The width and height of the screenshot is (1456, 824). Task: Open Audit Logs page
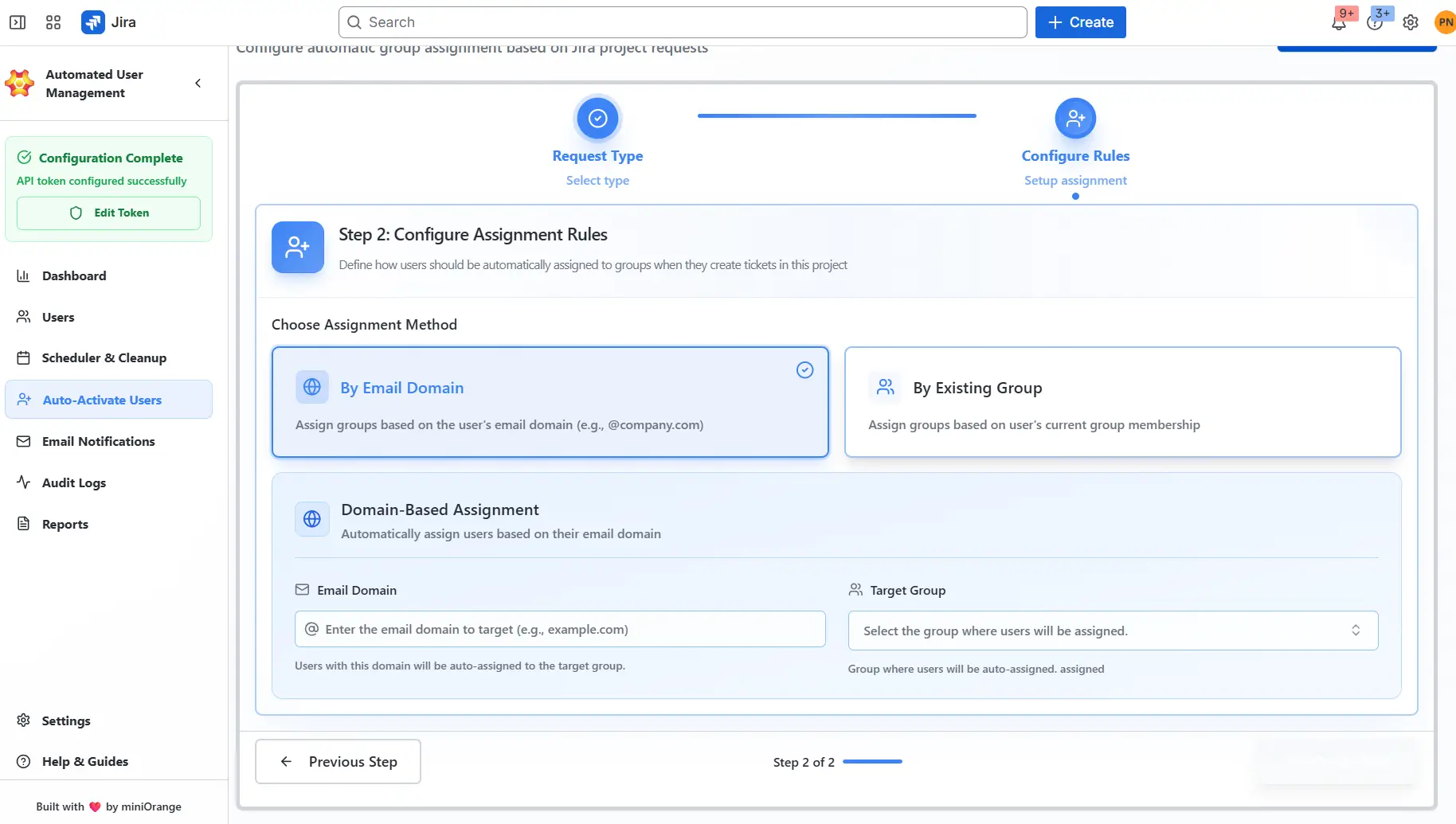[x=108, y=482]
